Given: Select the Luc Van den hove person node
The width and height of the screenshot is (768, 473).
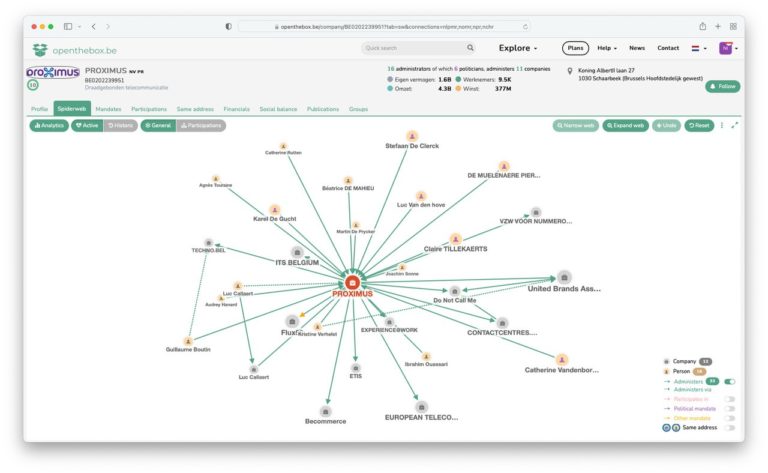Looking at the screenshot, I should (x=421, y=196).
